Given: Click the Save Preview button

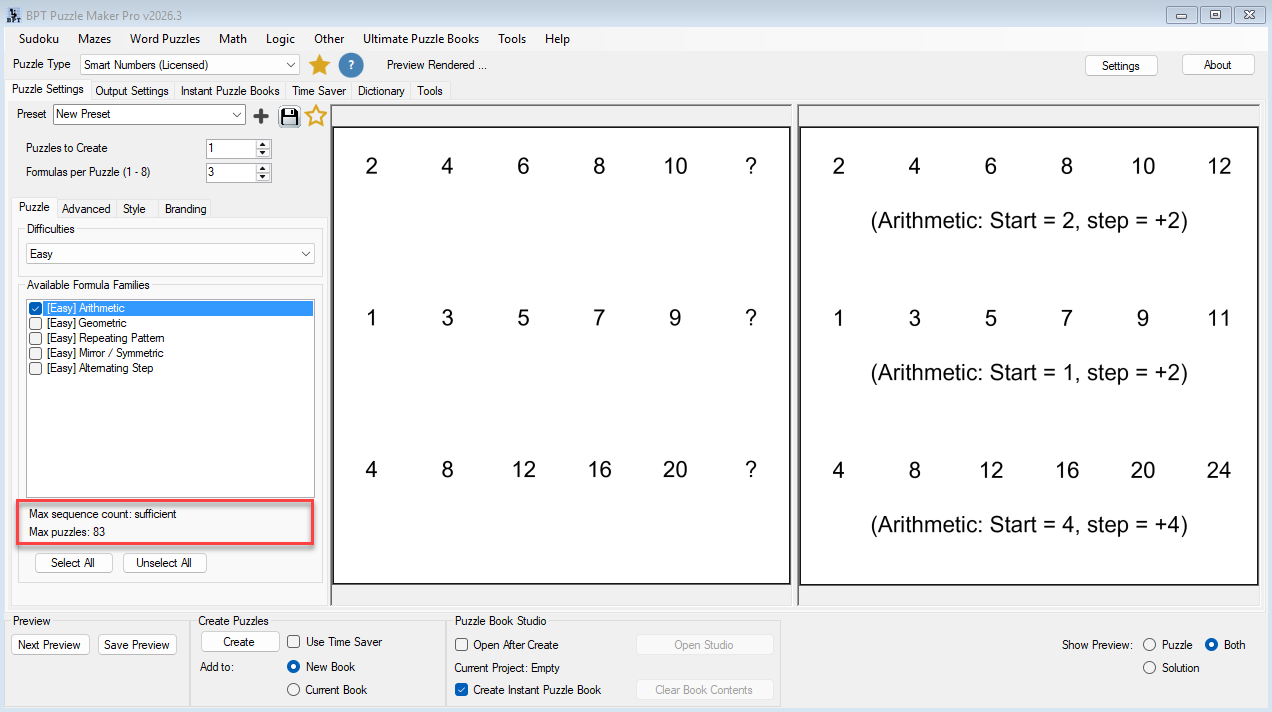Looking at the screenshot, I should click(137, 645).
